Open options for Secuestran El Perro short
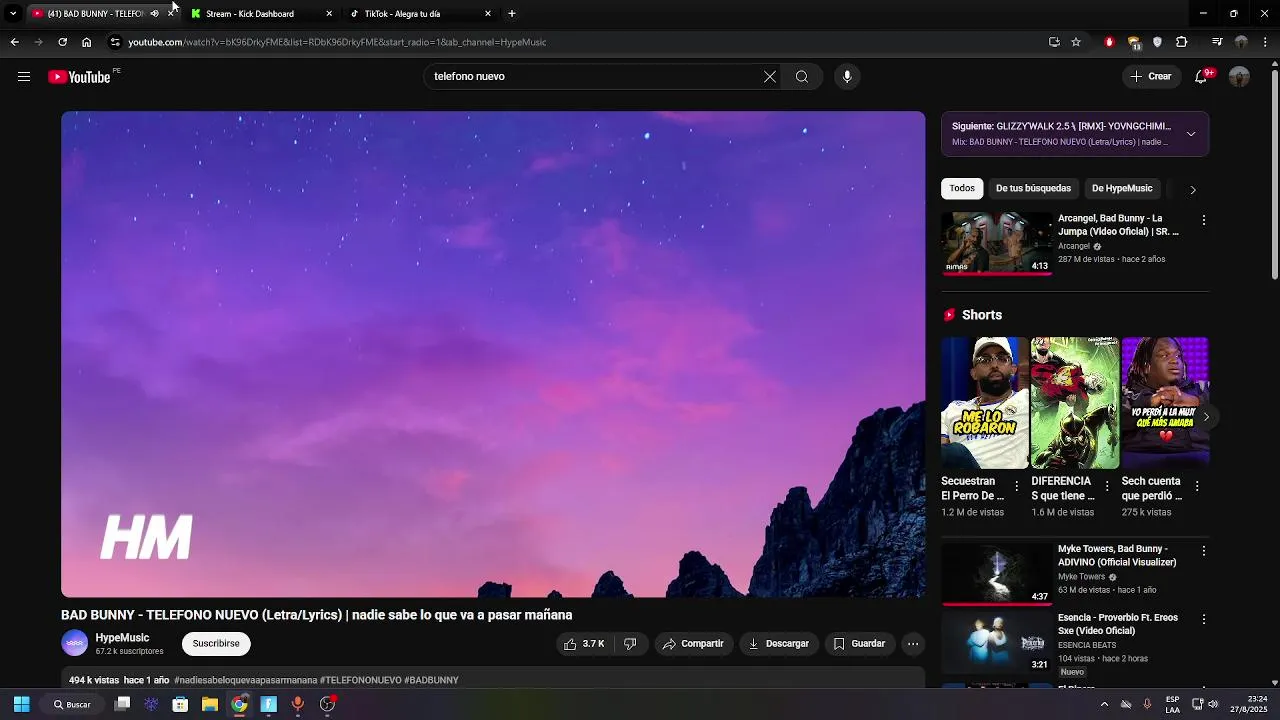Image resolution: width=1280 pixels, height=720 pixels. coord(1017,487)
